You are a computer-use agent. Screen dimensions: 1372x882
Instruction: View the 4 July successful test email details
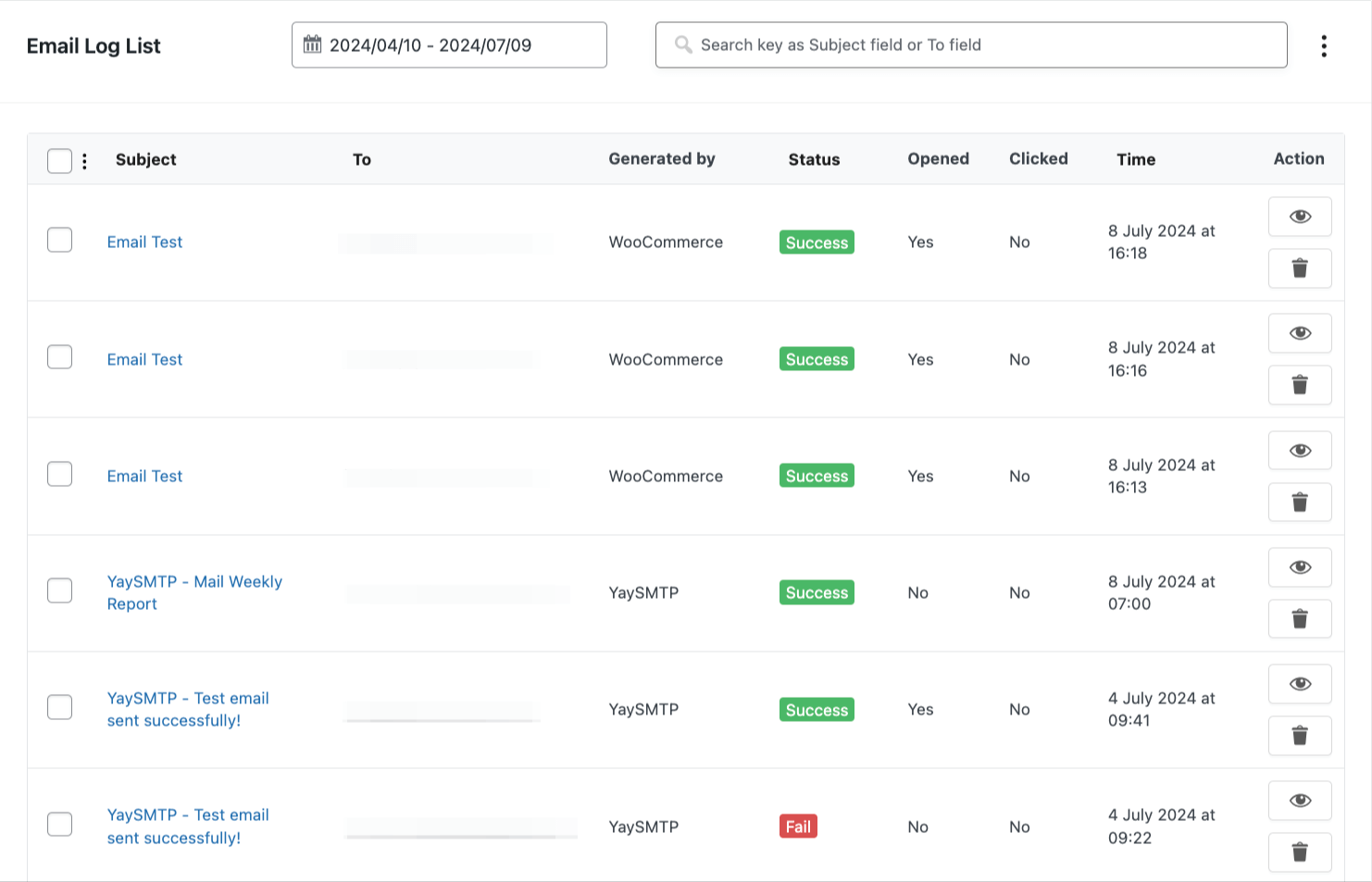pos(1300,684)
